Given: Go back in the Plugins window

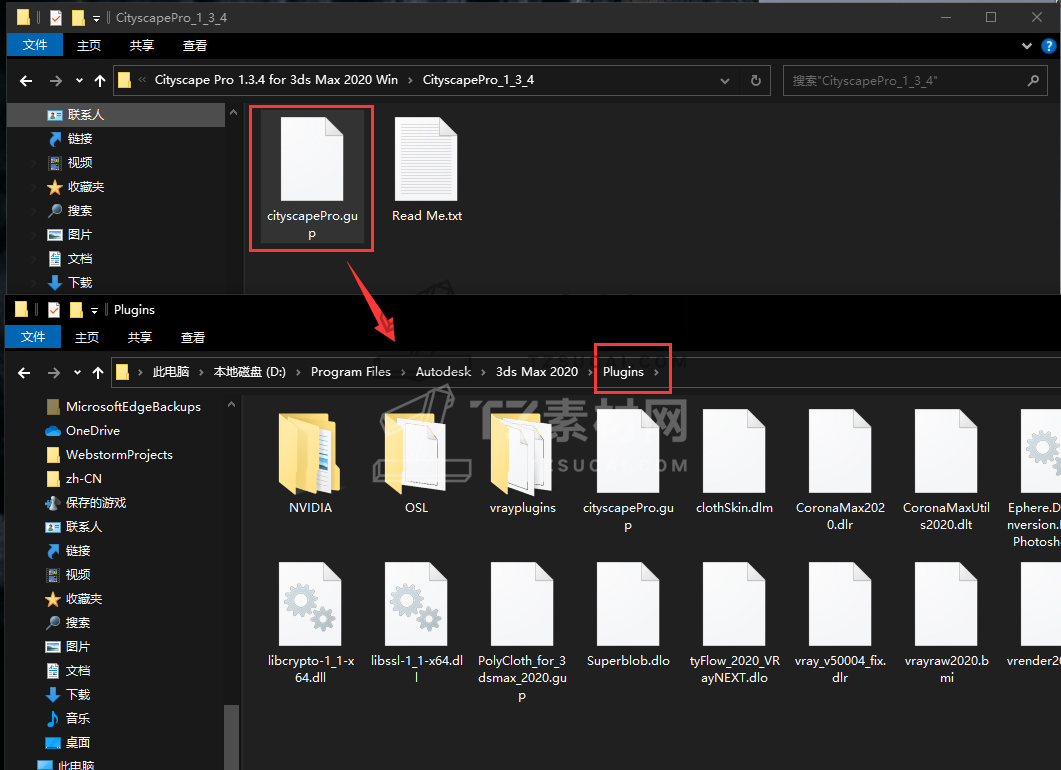Looking at the screenshot, I should [24, 372].
